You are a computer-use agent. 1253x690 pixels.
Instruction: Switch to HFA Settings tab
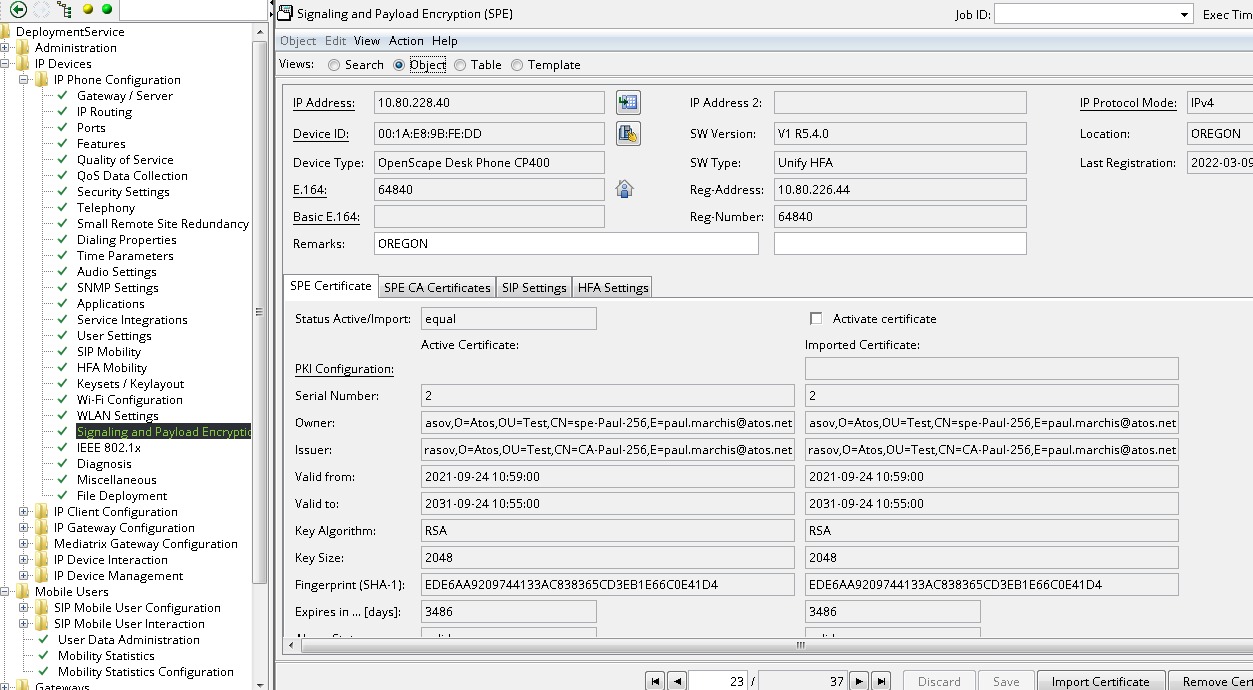[613, 287]
